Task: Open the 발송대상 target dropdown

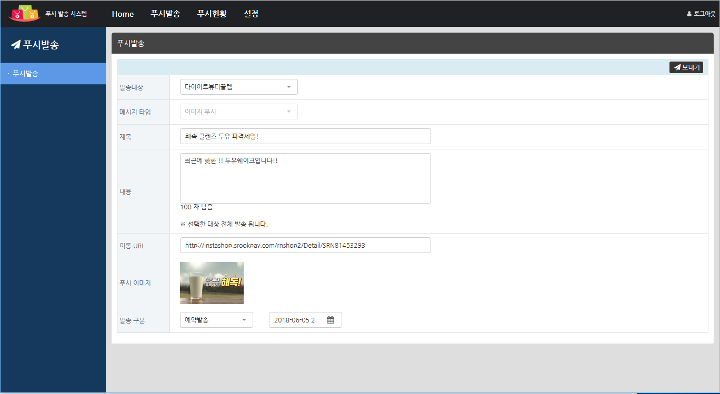Action: pos(239,87)
